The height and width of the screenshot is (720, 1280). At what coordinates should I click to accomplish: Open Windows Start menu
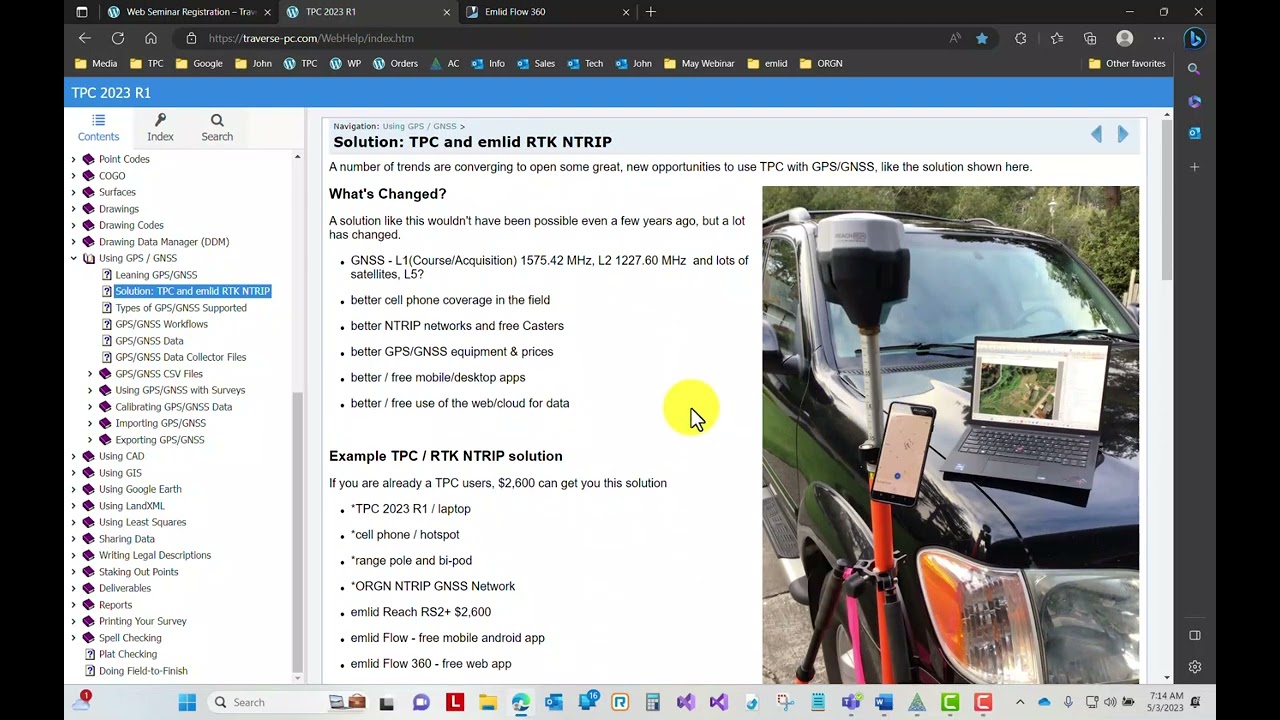pos(187,702)
